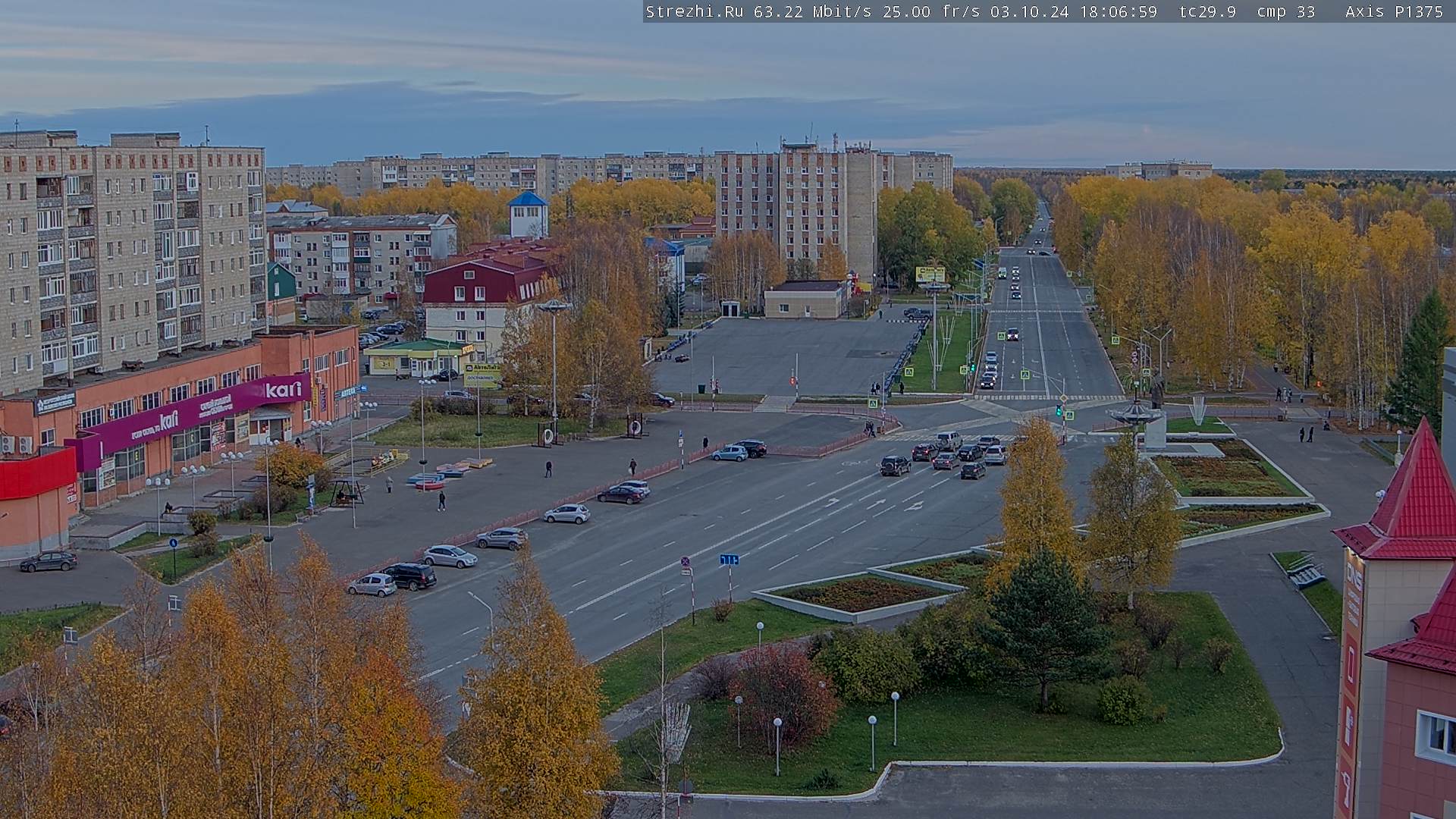Click the Strezhi.Ru overlay label
The image size is (1456, 819).
(694, 11)
